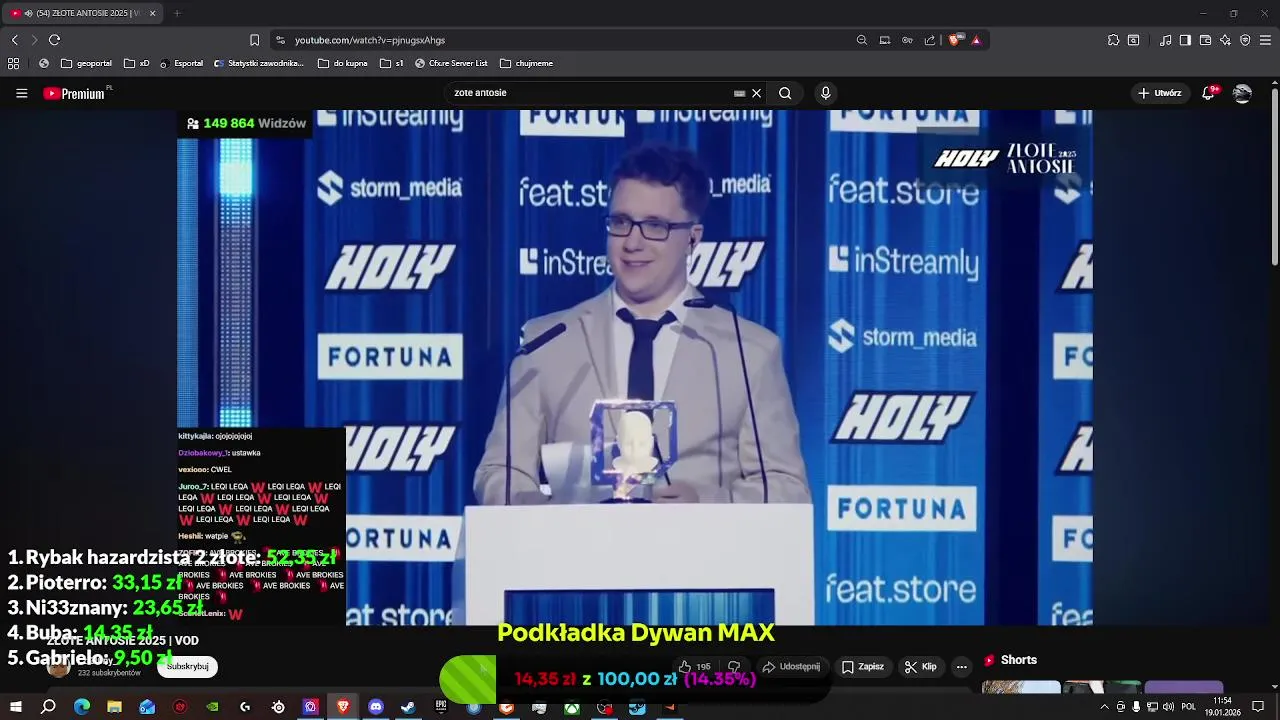Open the share page icon in address bar
The image size is (1280, 720).
pyautogui.click(x=930, y=40)
